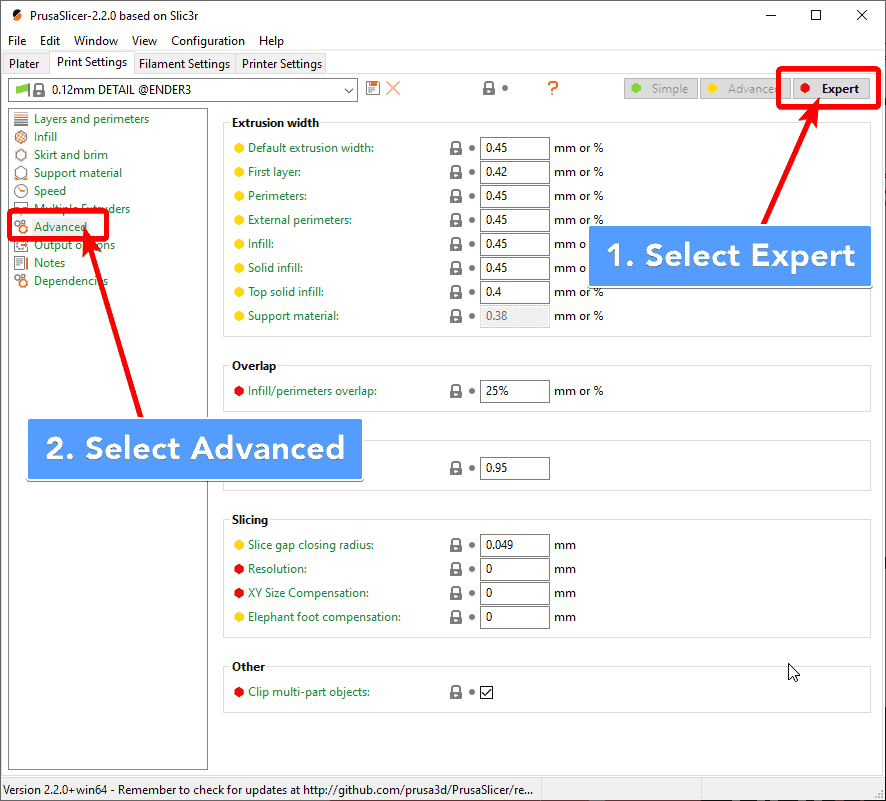This screenshot has height=801, width=886.
Task: Click the lock icon beside the question mark
Action: pos(489,88)
